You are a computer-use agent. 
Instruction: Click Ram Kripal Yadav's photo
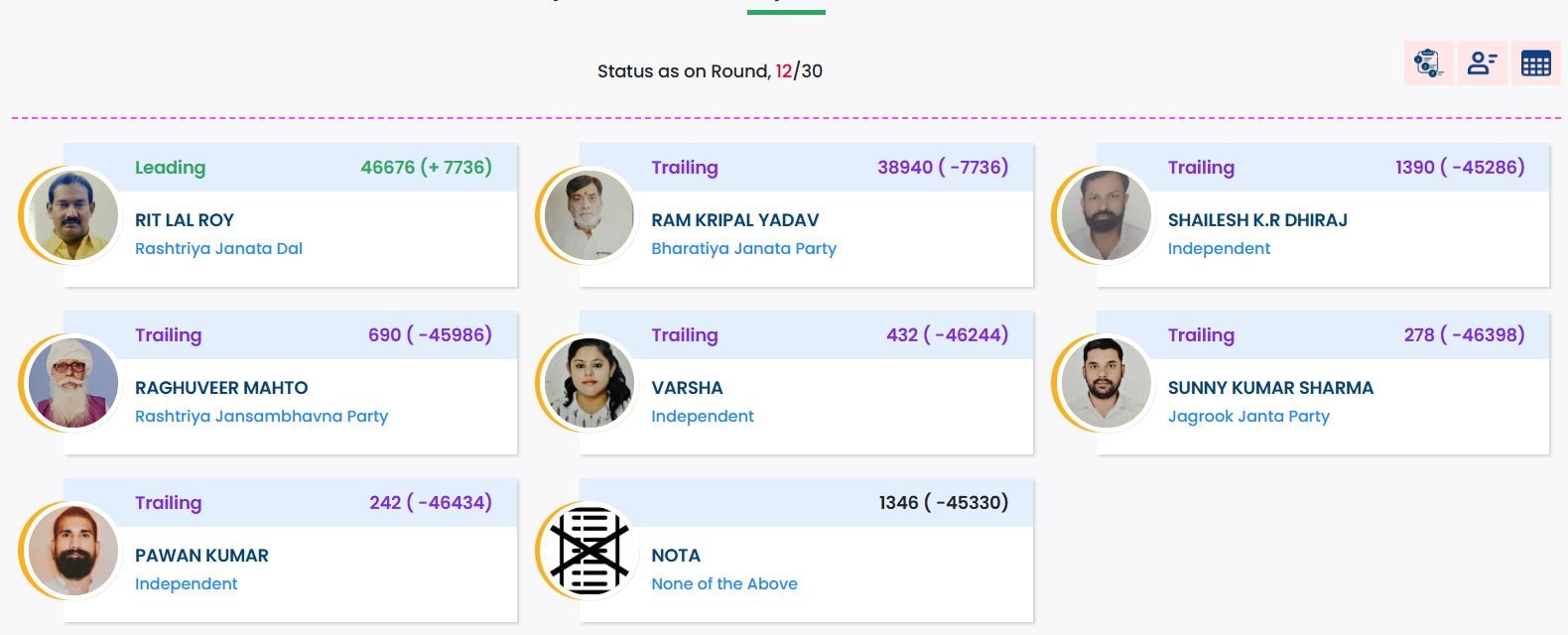tap(589, 215)
